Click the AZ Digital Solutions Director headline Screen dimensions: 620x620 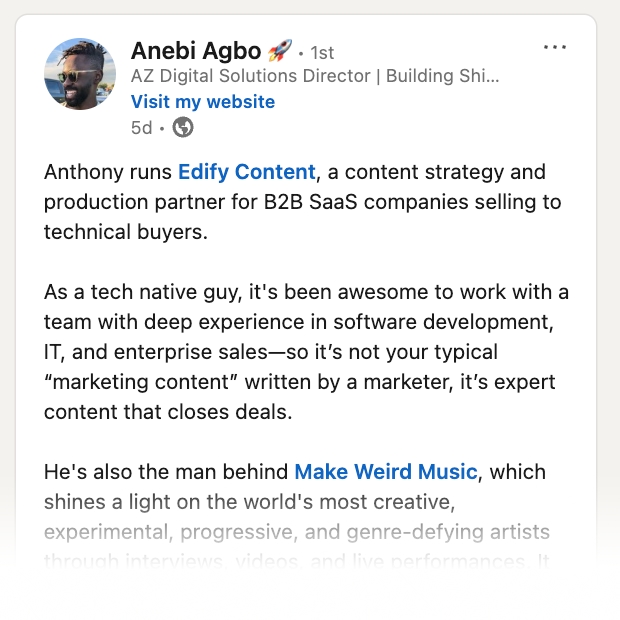[315, 76]
